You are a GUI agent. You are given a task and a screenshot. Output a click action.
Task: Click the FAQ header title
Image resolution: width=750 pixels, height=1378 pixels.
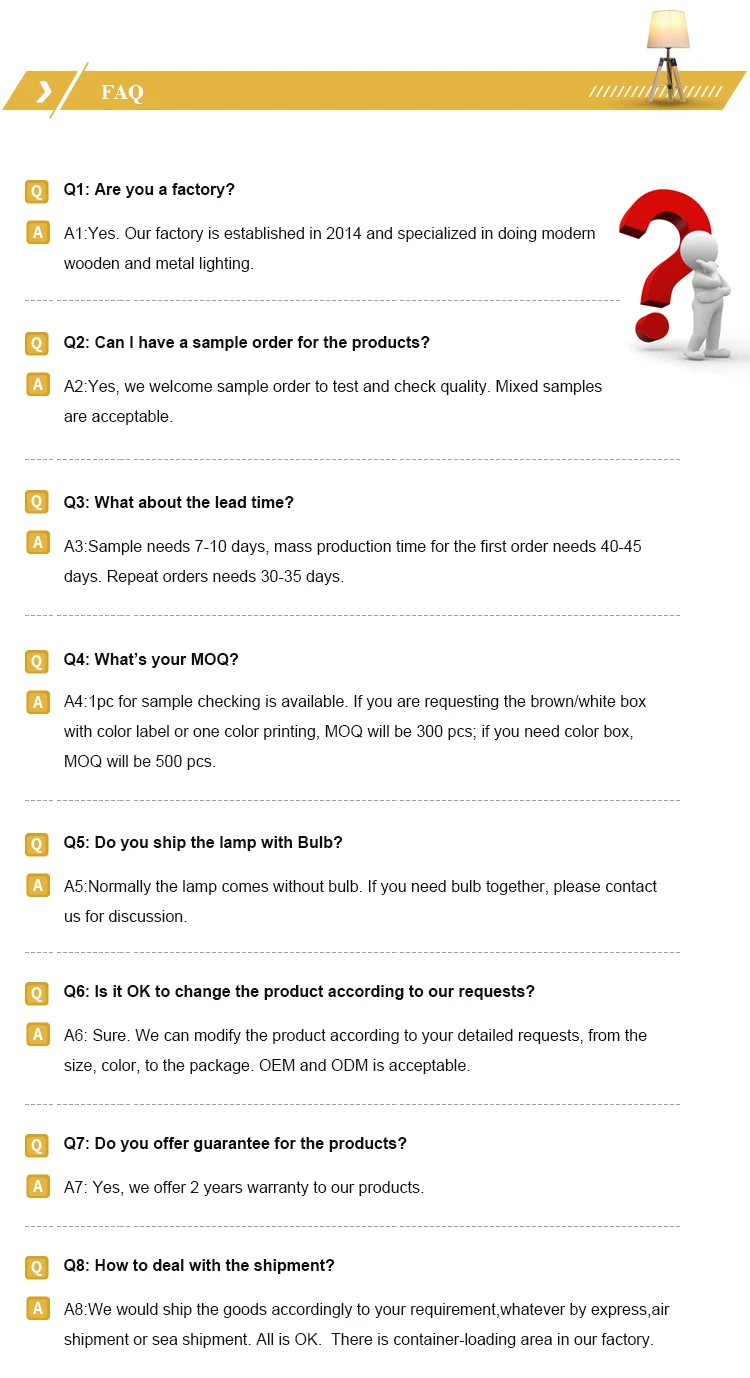pos(122,93)
